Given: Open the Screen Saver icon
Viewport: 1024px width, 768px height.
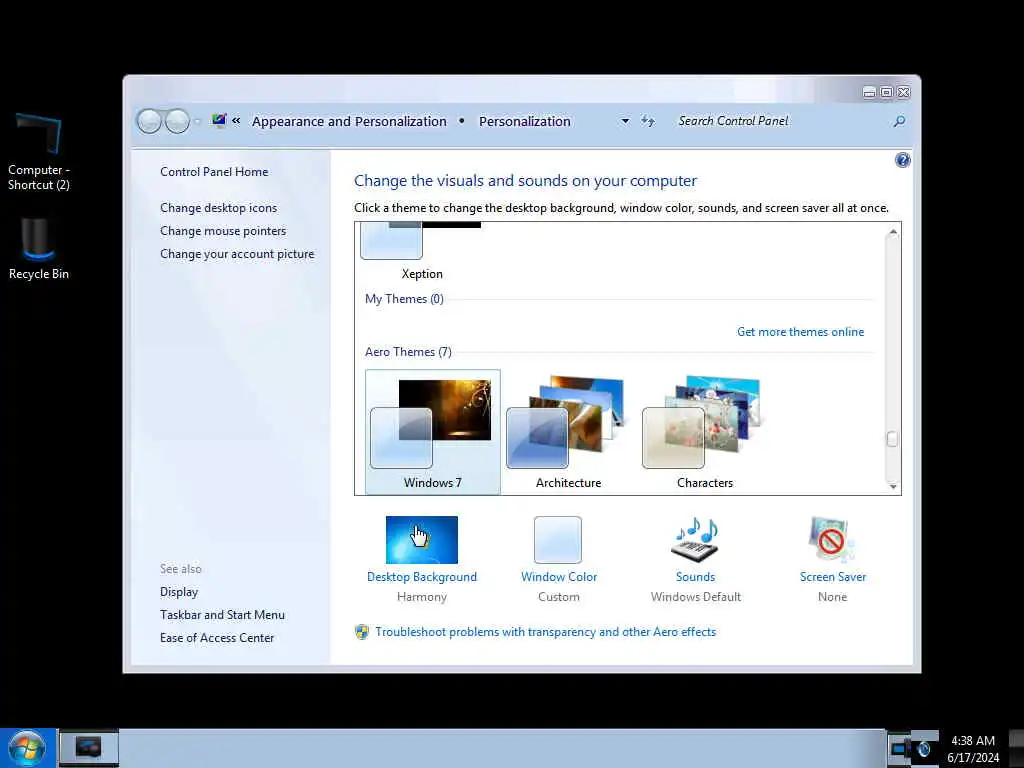Looking at the screenshot, I should tap(831, 539).
